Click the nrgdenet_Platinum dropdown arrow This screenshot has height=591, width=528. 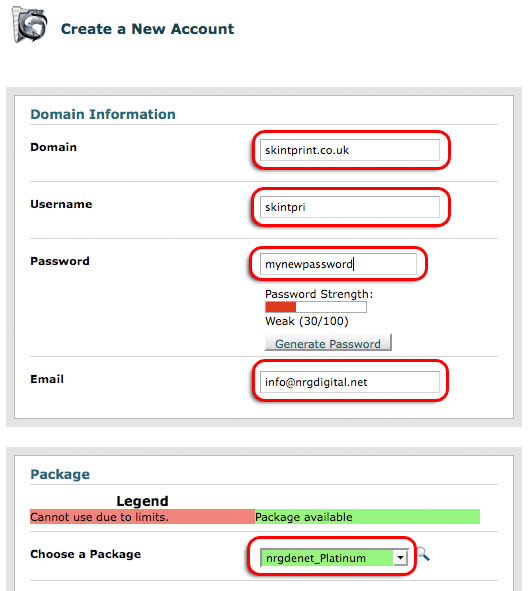point(400,557)
